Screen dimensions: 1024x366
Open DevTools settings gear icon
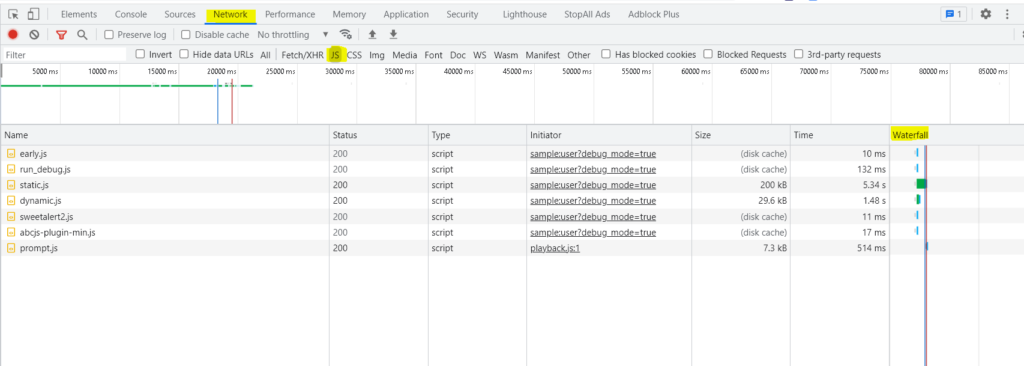tap(985, 14)
